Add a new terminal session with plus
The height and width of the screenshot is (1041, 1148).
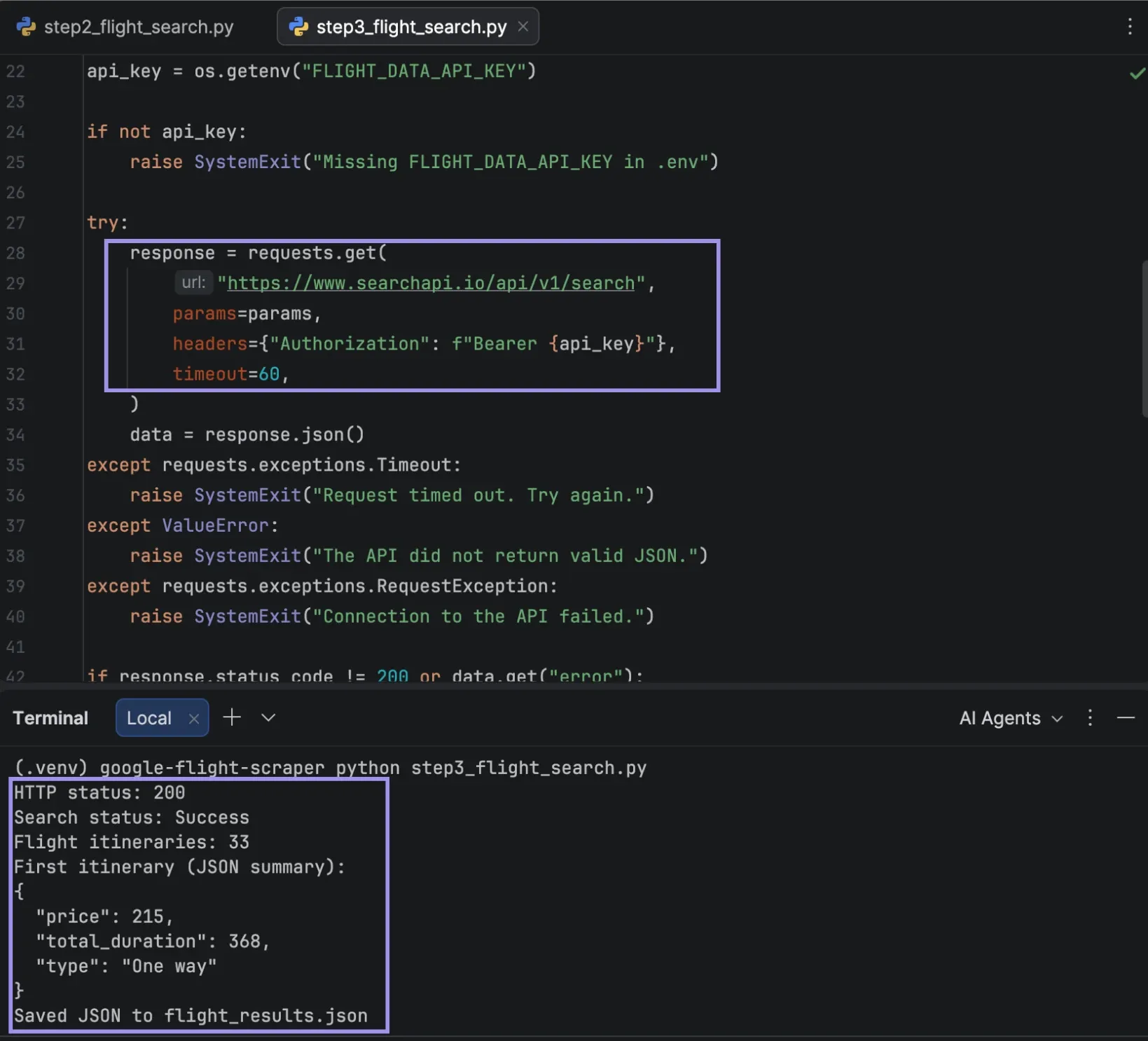[232, 717]
